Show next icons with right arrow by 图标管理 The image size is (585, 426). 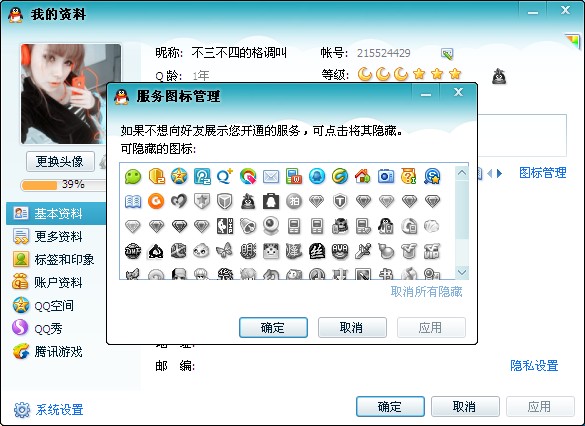(x=500, y=173)
